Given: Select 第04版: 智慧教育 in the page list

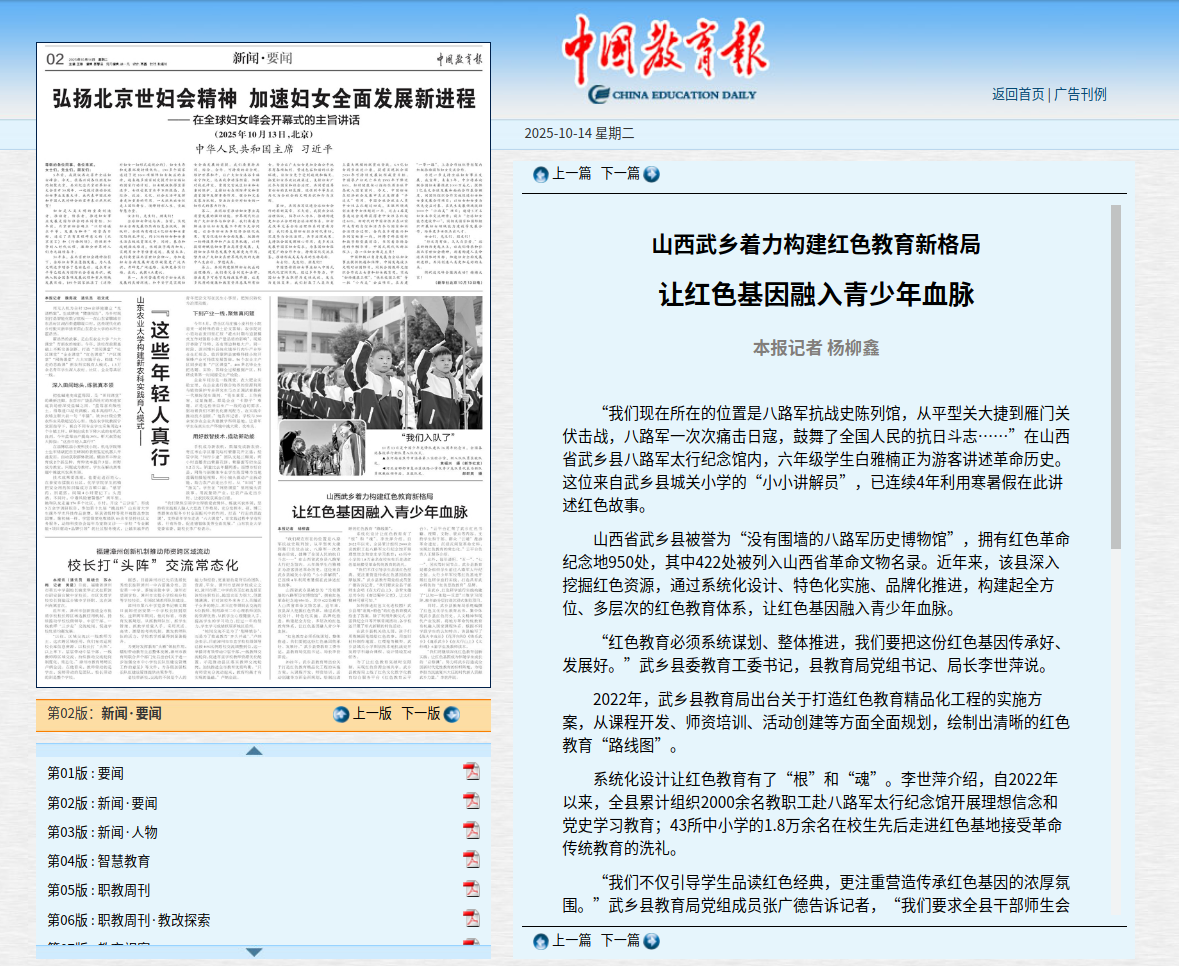Looking at the screenshot, I should [98, 861].
